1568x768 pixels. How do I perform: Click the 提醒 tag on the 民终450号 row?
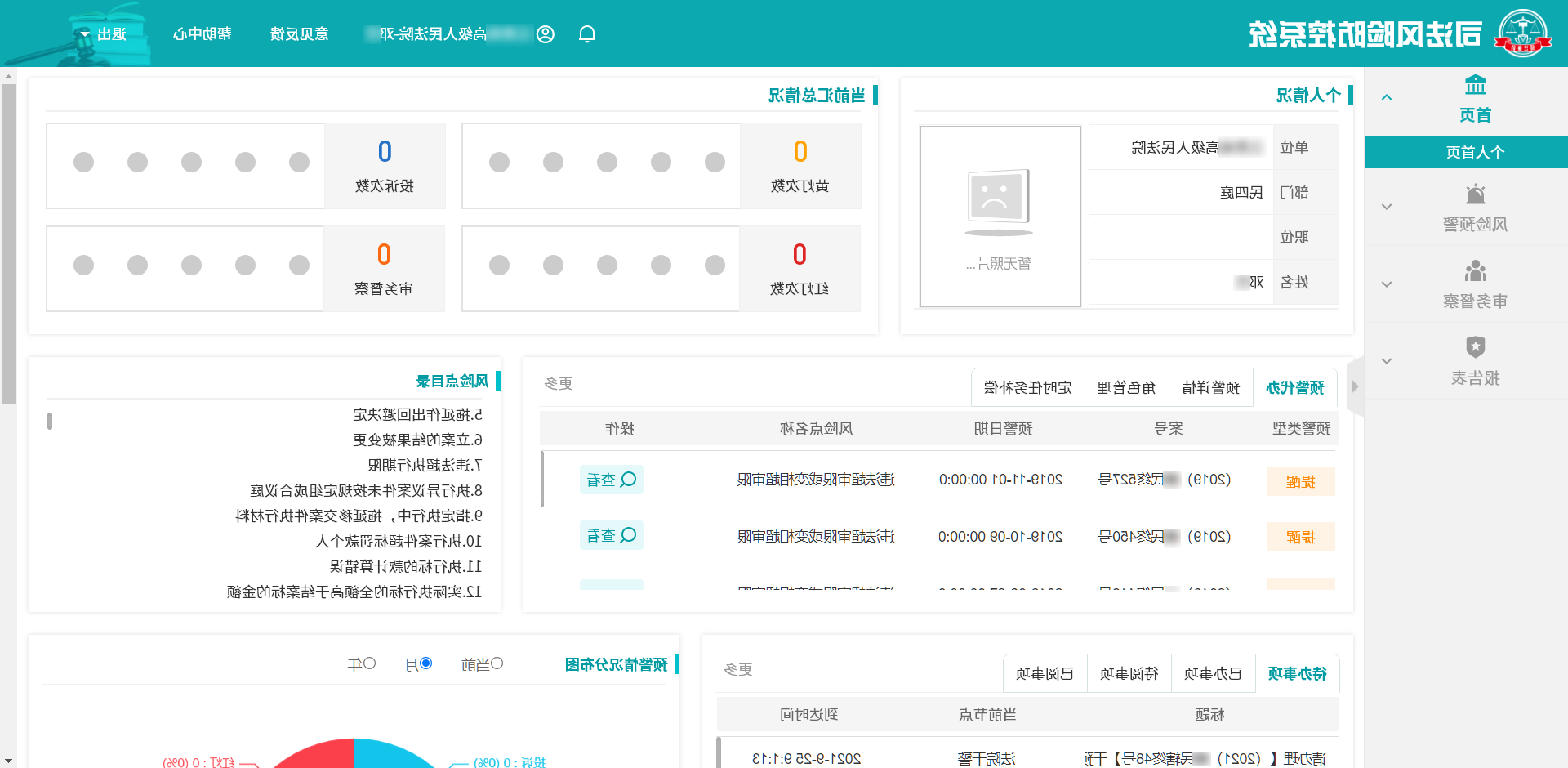tap(1301, 537)
